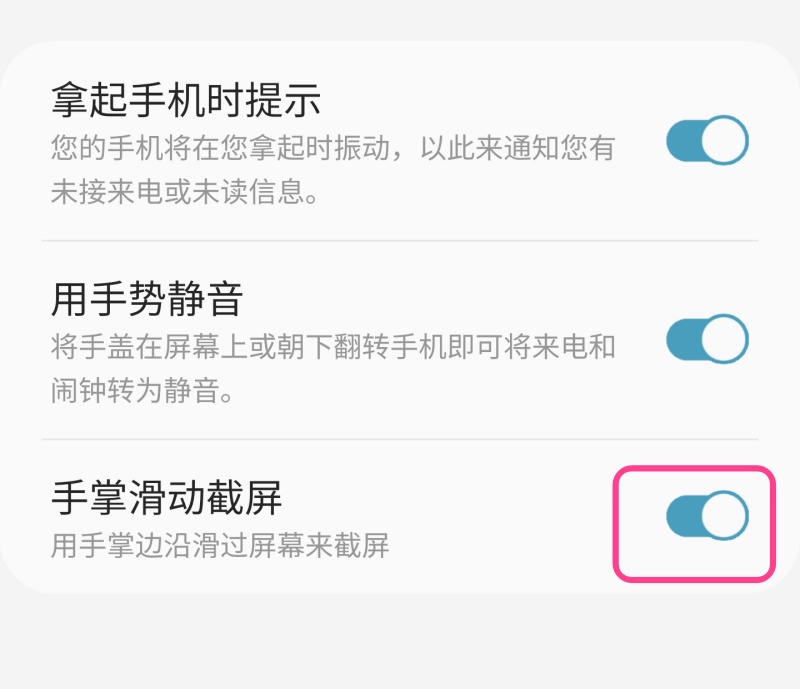The image size is (800, 689).
Task: Click the 未接来电或未读信息 description line
Action: pyautogui.click(x=186, y=193)
